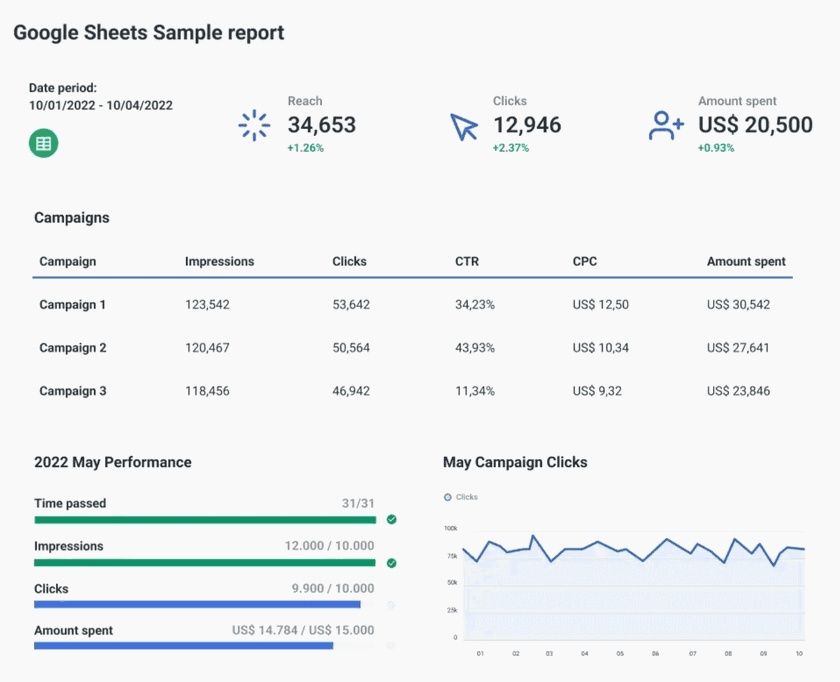The width and height of the screenshot is (840, 682).
Task: Click the faded status icon beside Clicks bar
Action: coord(391,604)
